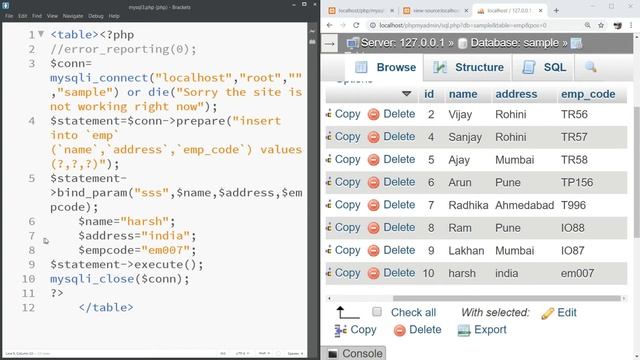Open the Search tab magnifier icon
Viewport: 640px width, 360px height.
click(591, 67)
